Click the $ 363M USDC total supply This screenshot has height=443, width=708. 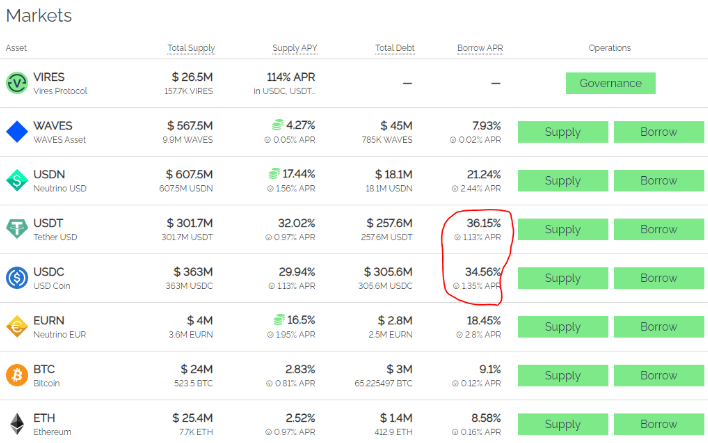click(x=193, y=272)
